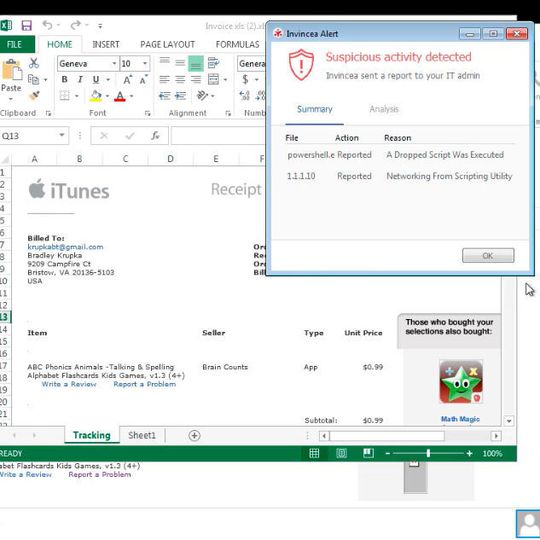The height and width of the screenshot is (540, 540).
Task: Open the Font dialog launcher
Action: point(147,113)
